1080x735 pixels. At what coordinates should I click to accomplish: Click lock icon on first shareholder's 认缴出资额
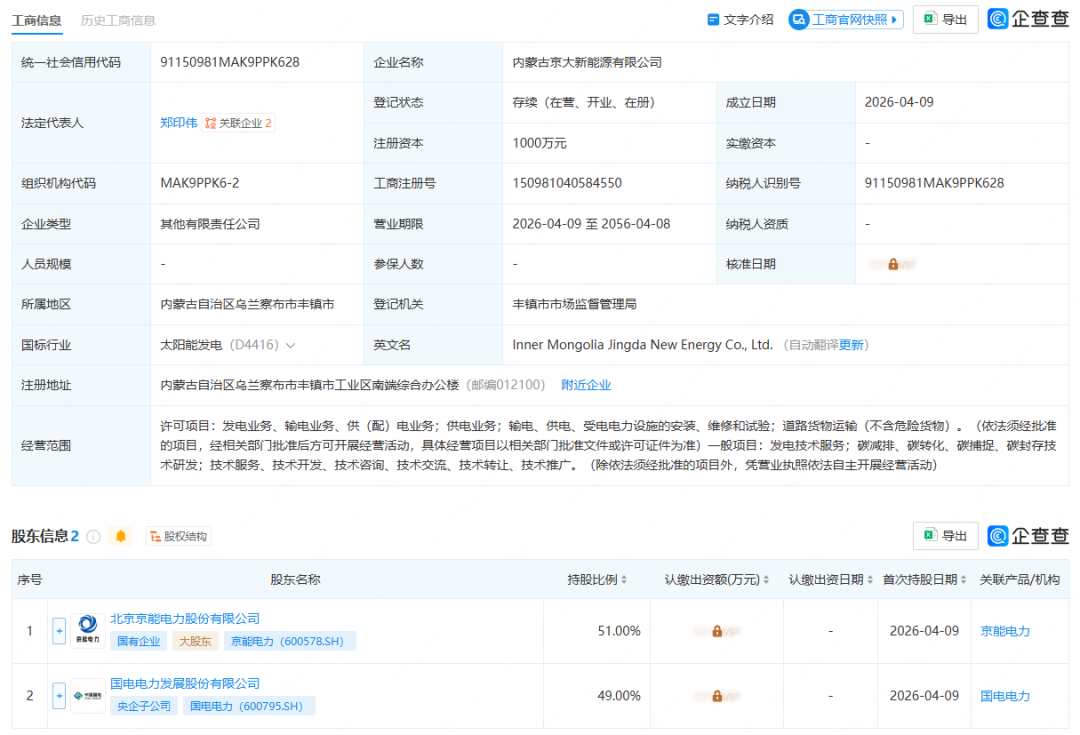tap(717, 631)
